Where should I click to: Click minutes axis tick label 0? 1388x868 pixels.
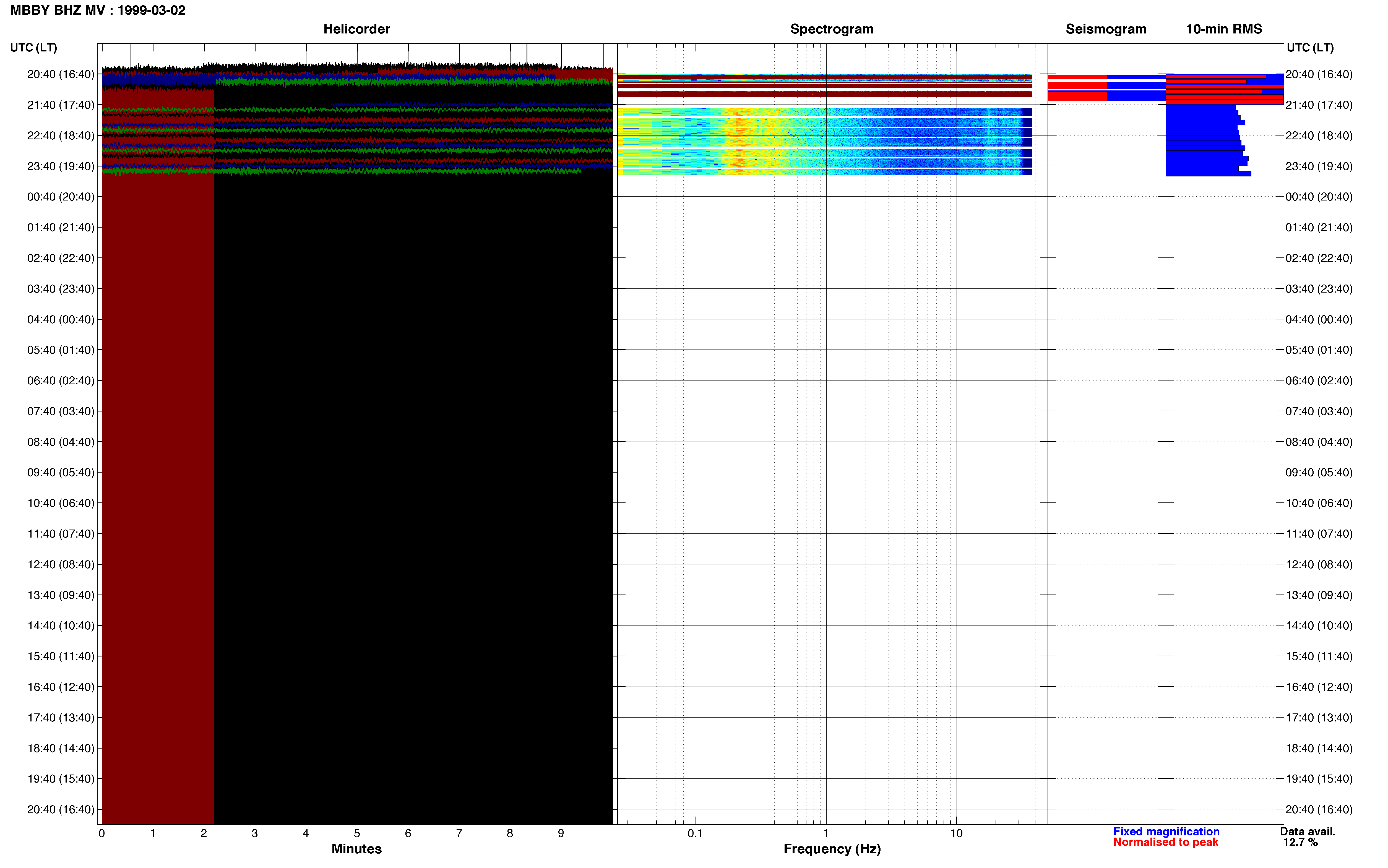(x=101, y=833)
